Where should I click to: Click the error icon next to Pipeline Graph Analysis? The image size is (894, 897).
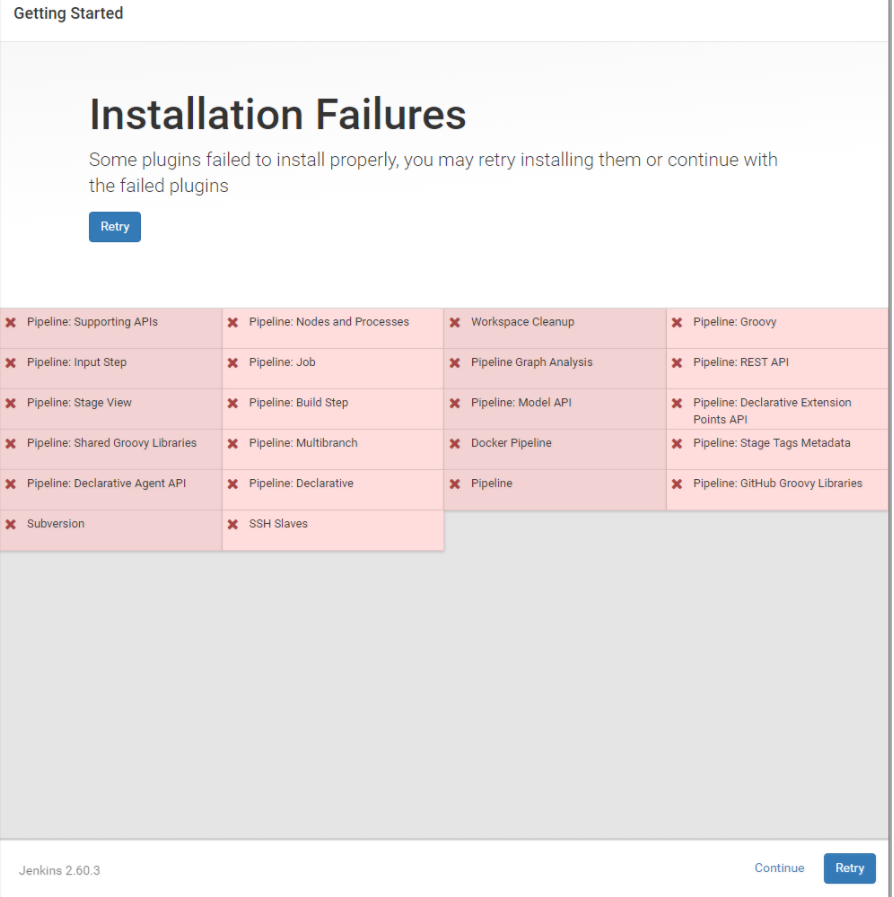tap(455, 362)
